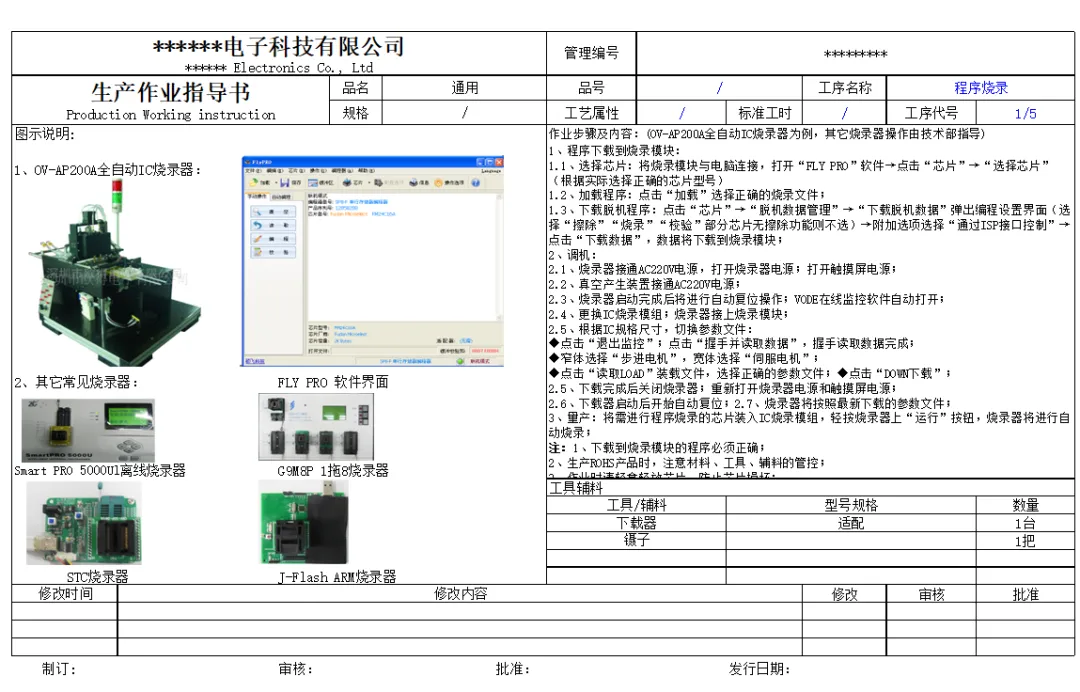Click the '下载器' tool cell

tap(636, 523)
